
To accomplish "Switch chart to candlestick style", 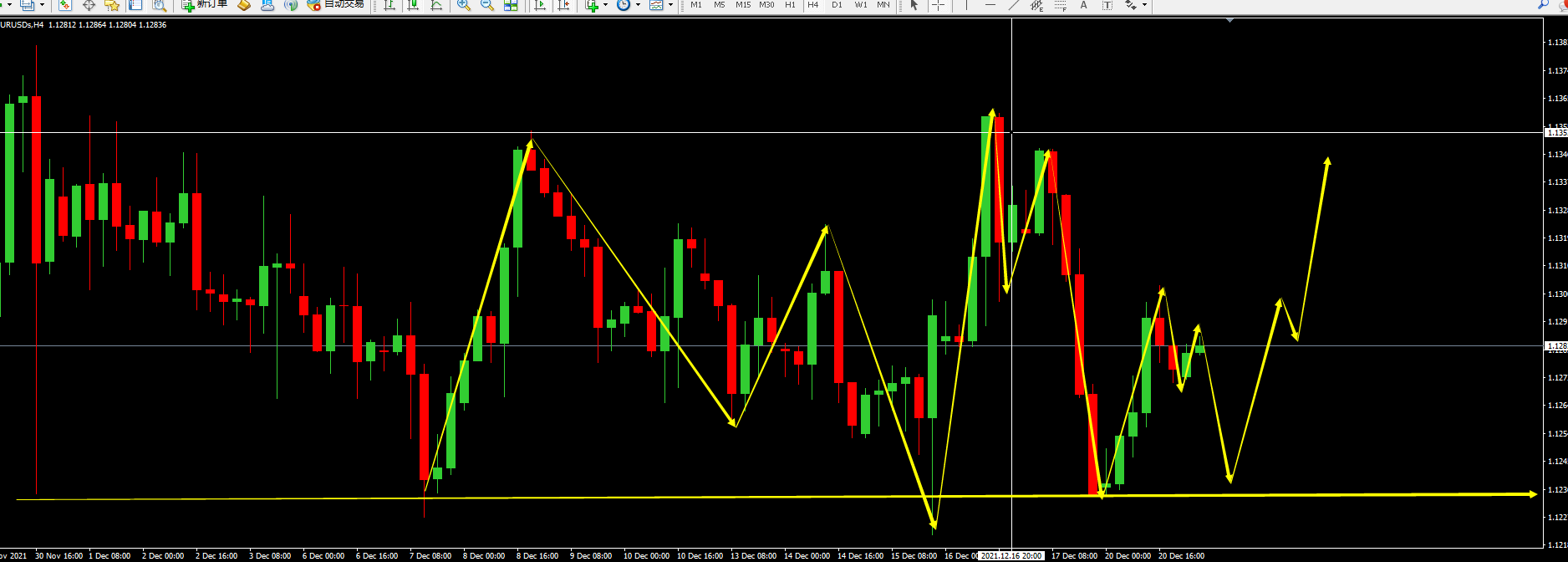I will tap(413, 5).
